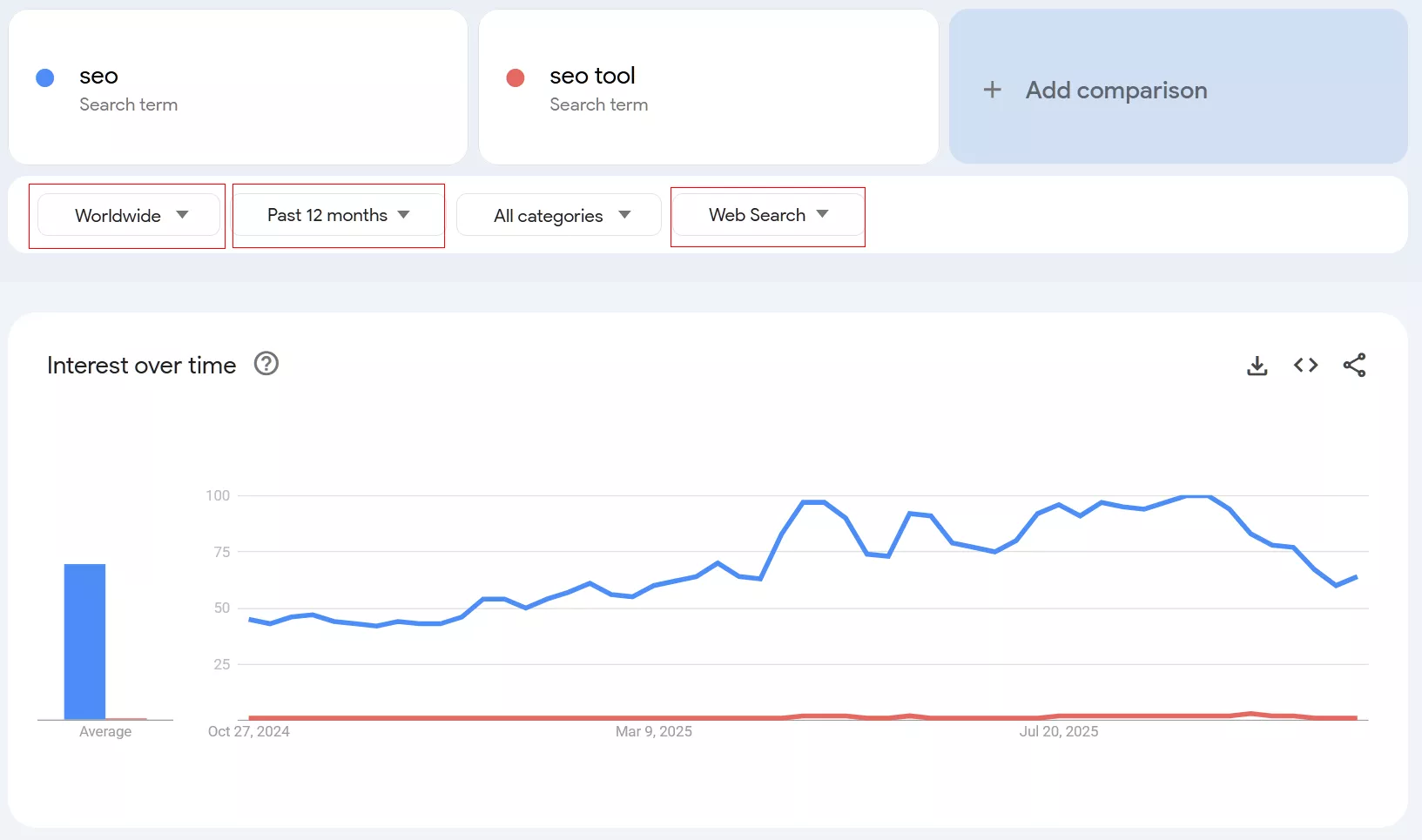Click the arrow next to Worldwide

point(182,215)
